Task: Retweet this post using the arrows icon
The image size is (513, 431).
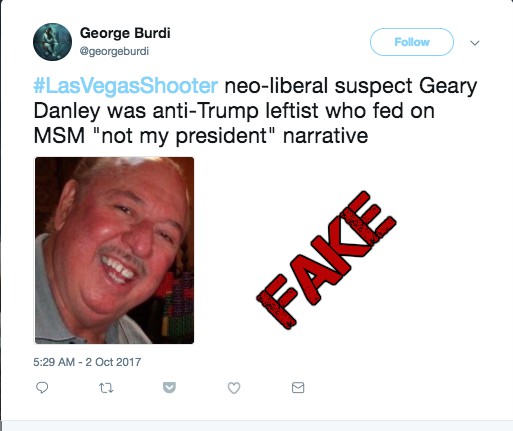Action: 106,388
